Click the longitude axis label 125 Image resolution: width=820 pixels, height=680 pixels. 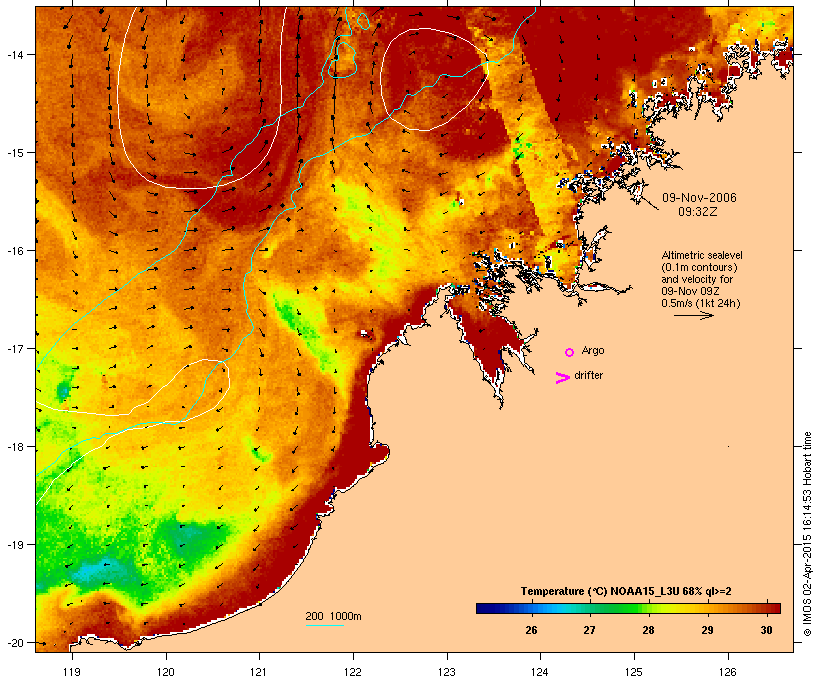click(634, 672)
